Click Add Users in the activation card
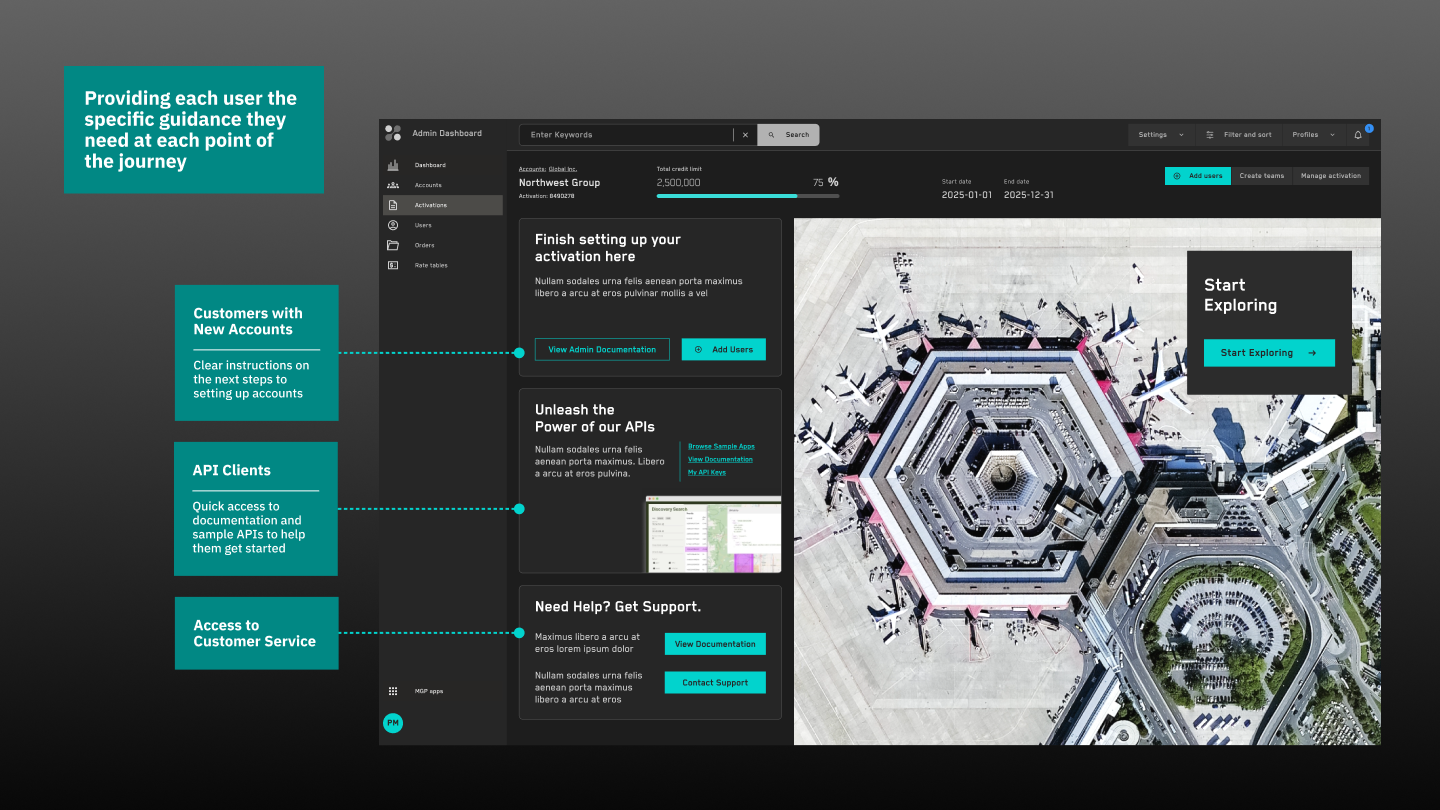The width and height of the screenshot is (1440, 810). [x=724, y=349]
